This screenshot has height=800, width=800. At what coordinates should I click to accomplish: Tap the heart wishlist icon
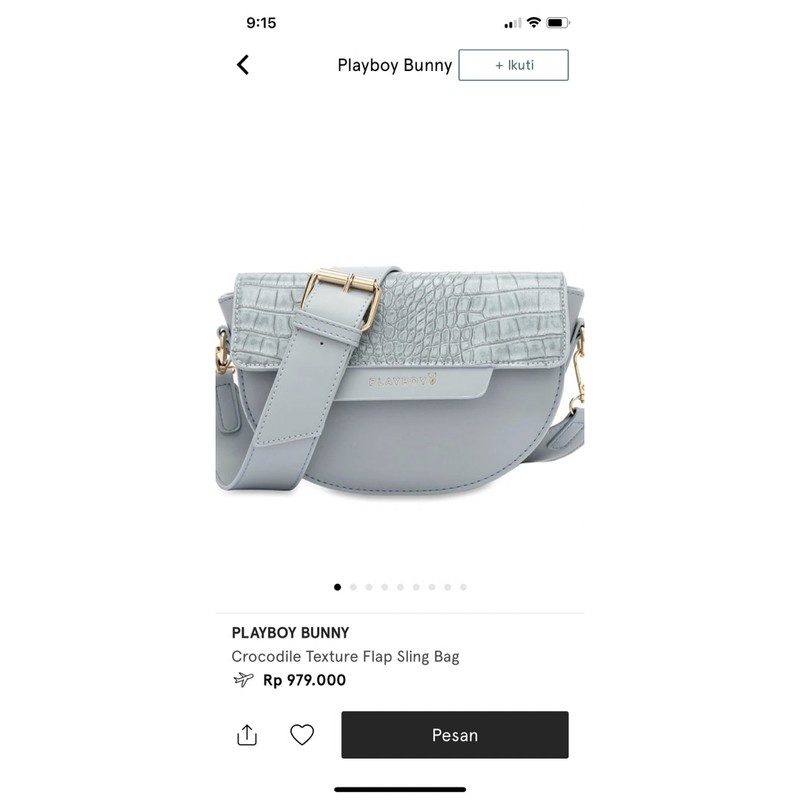302,735
